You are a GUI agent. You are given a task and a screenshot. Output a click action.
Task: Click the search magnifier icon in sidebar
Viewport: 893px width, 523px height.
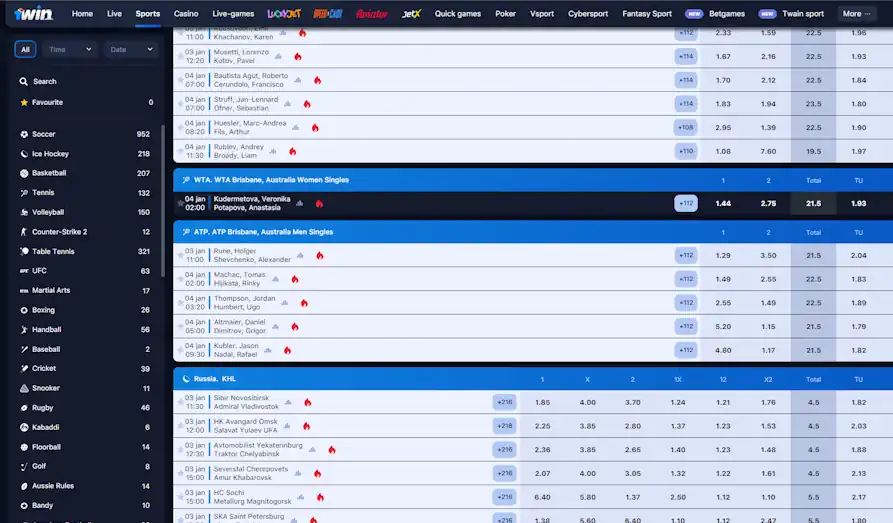click(x=23, y=81)
